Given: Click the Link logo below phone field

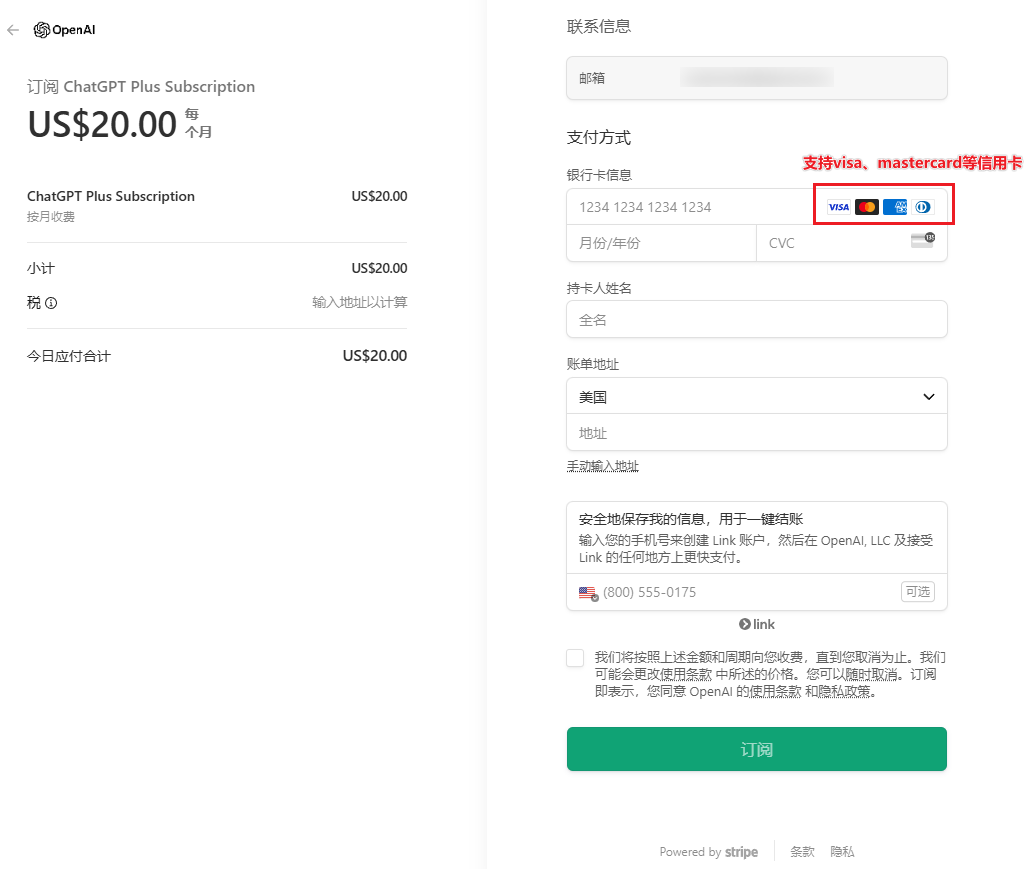Looking at the screenshot, I should (x=757, y=625).
